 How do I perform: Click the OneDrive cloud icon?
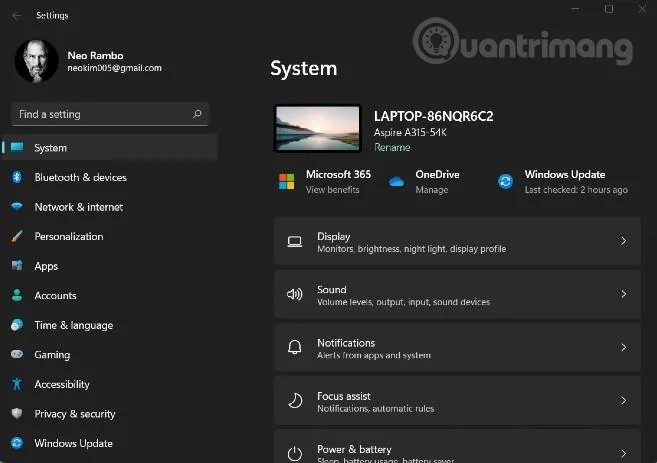tap(396, 181)
